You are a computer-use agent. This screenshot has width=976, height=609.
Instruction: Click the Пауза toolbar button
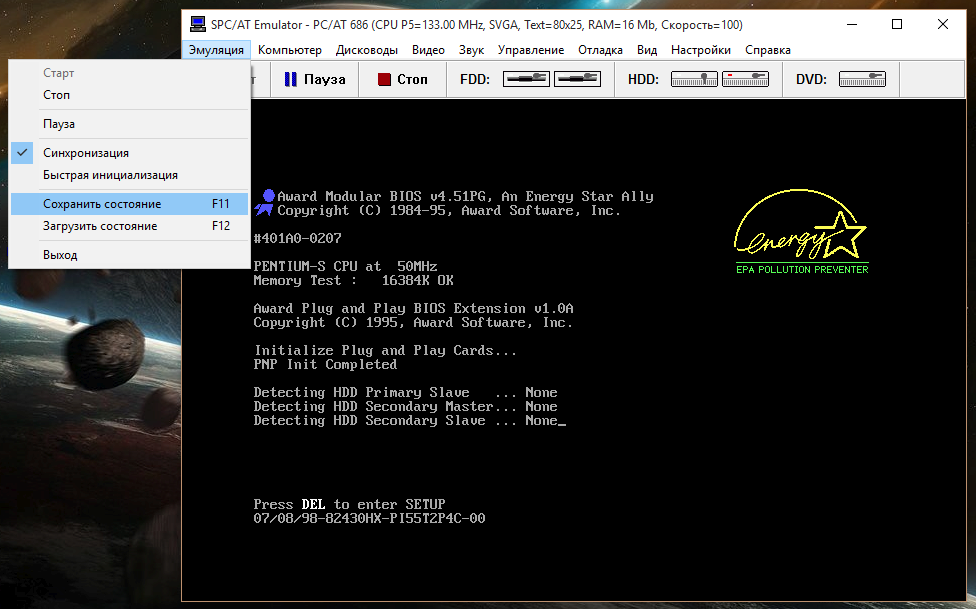pyautogui.click(x=315, y=79)
